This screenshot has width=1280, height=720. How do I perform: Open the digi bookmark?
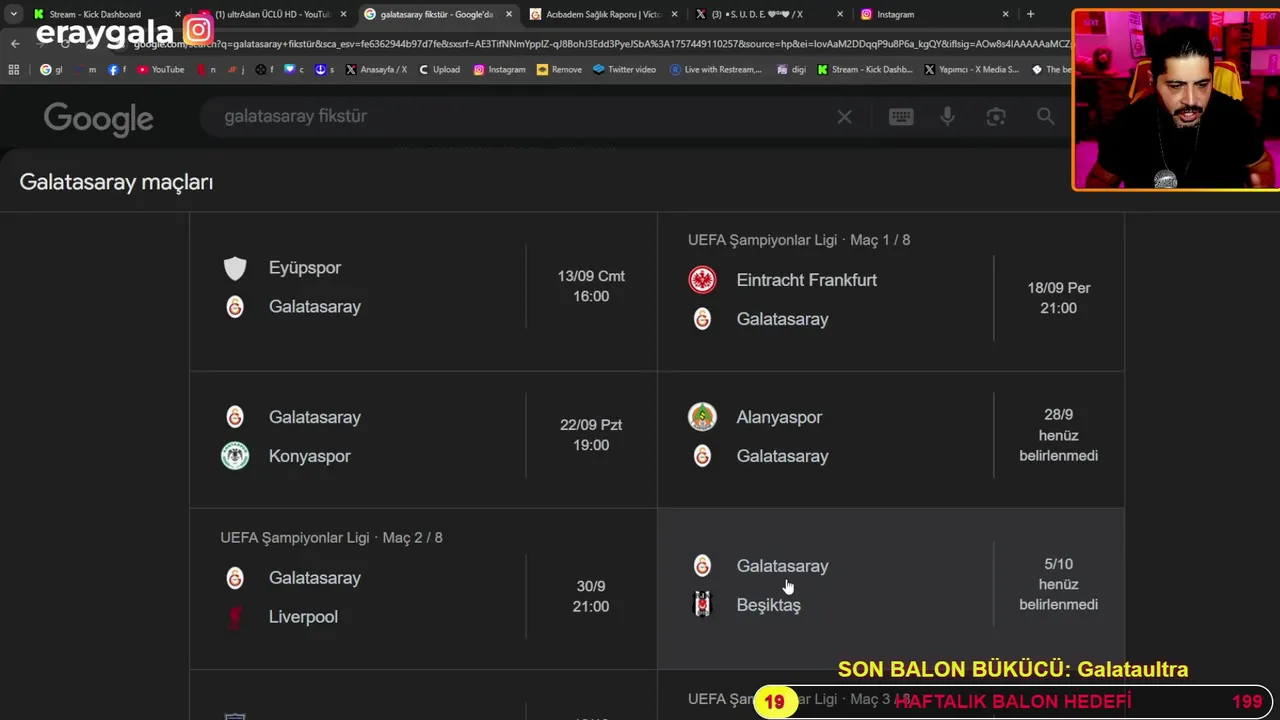coord(790,69)
